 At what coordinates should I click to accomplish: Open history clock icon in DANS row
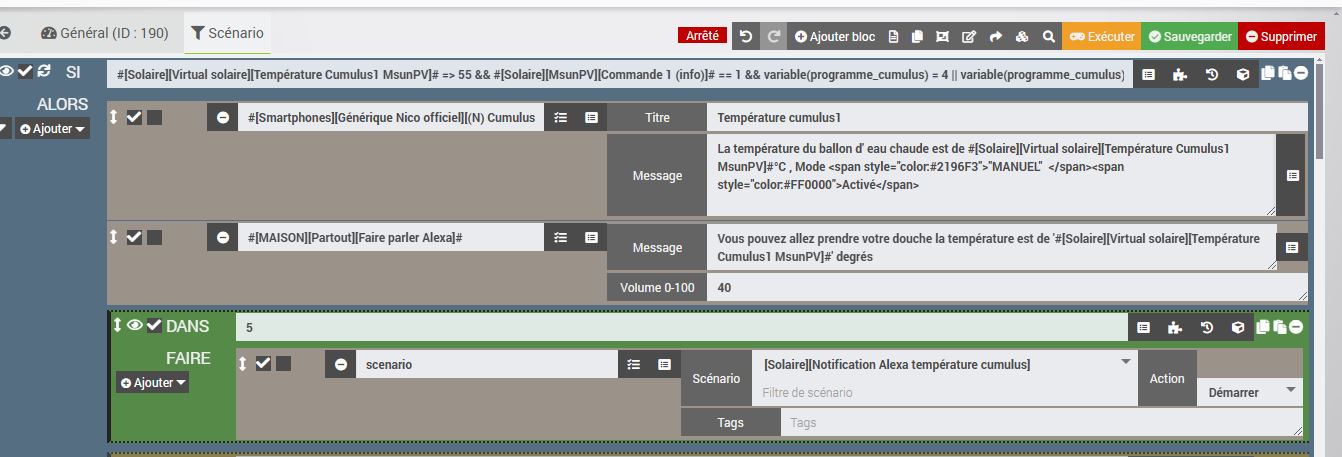tap(1207, 327)
